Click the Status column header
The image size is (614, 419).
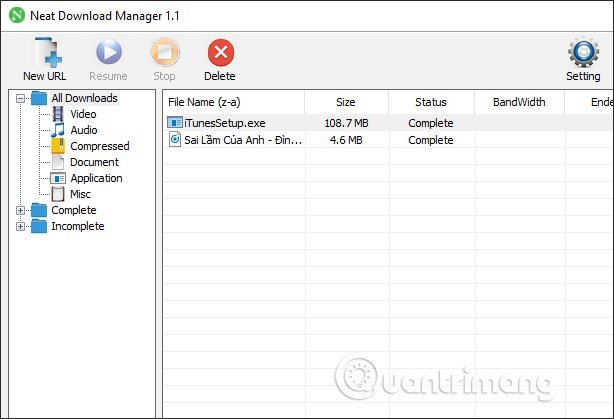click(x=430, y=102)
